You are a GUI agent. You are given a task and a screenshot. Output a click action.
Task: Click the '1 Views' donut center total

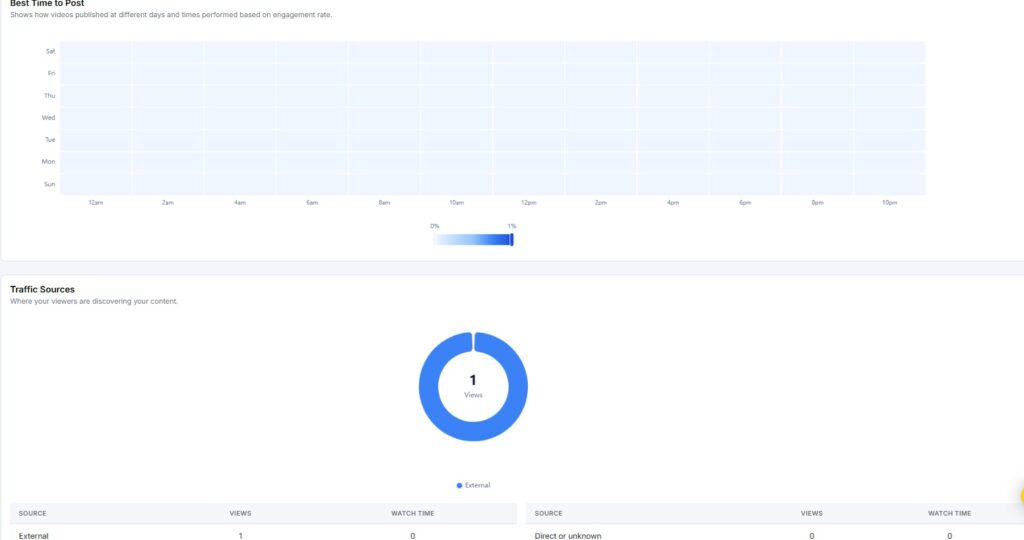pos(473,385)
